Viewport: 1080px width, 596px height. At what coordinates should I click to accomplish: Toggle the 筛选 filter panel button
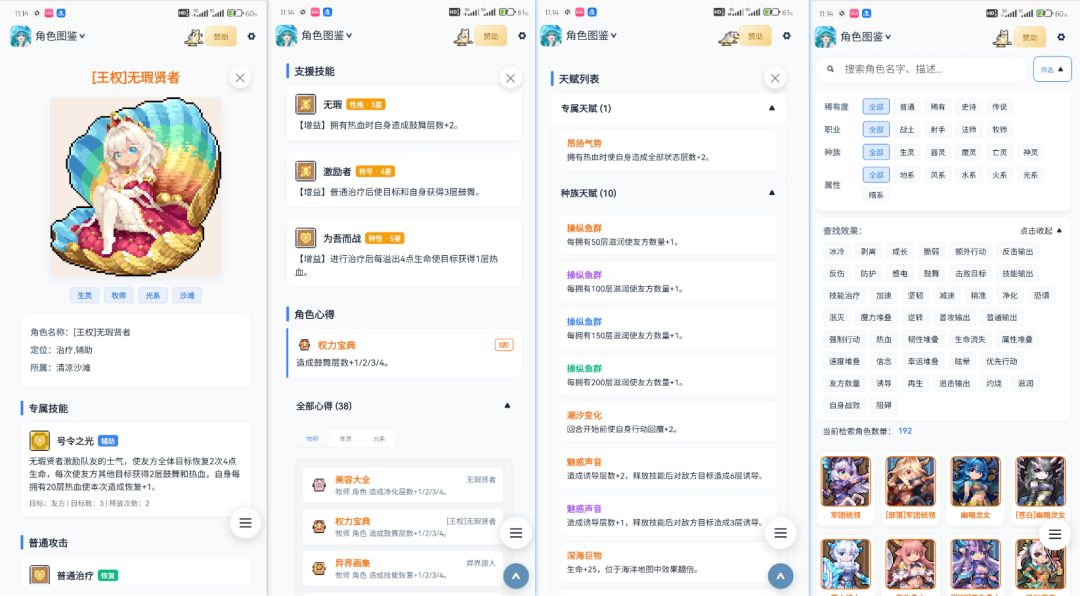(1052, 70)
